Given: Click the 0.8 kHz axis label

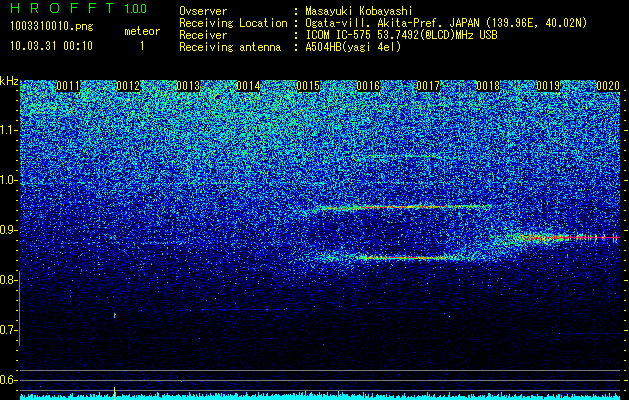Looking at the screenshot, I should [x=9, y=280].
